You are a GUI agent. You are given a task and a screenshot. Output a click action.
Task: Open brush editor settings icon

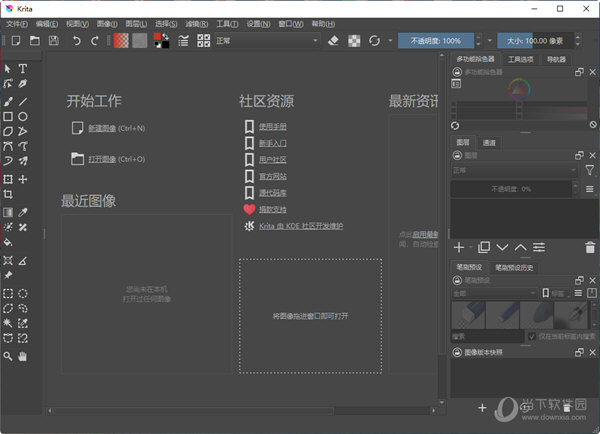pos(183,41)
